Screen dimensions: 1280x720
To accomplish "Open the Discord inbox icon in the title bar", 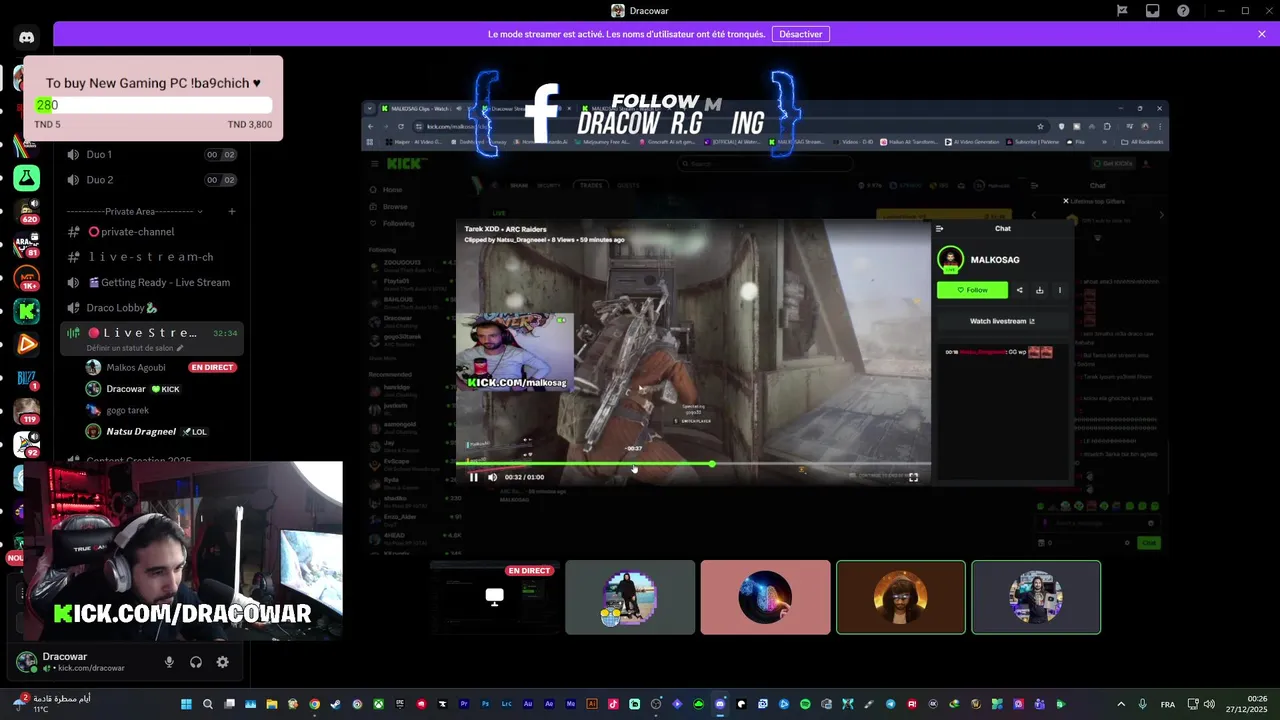I will coord(1153,11).
